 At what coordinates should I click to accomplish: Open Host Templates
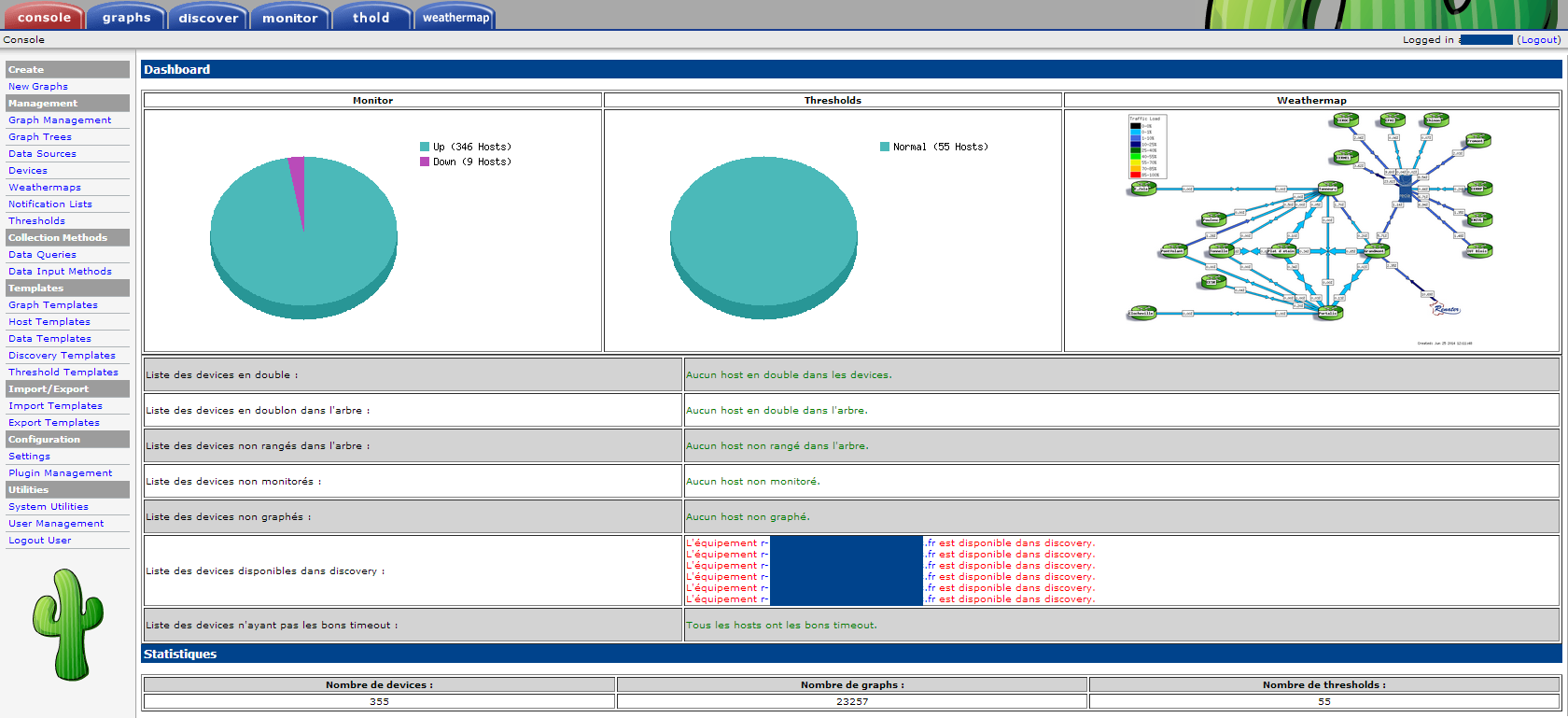click(49, 321)
